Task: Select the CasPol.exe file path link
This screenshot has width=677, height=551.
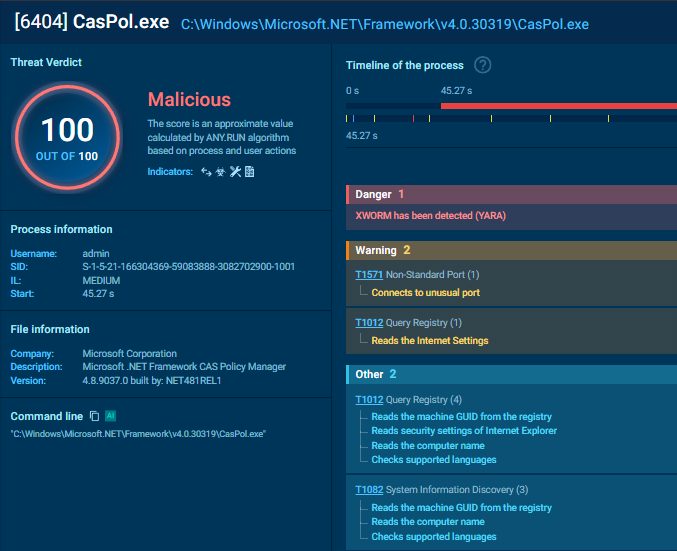Action: [385, 24]
